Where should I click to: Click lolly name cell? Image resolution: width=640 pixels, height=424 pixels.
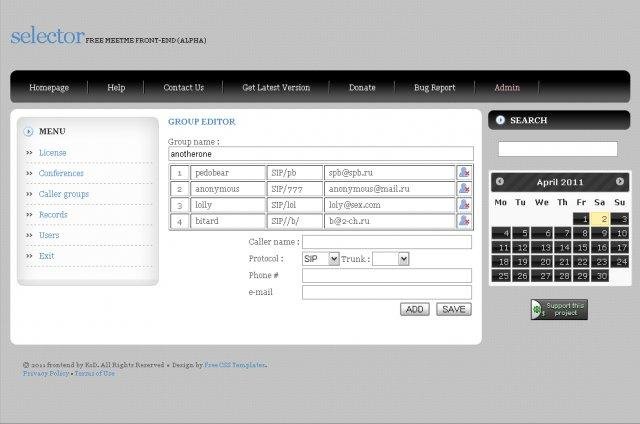228,204
